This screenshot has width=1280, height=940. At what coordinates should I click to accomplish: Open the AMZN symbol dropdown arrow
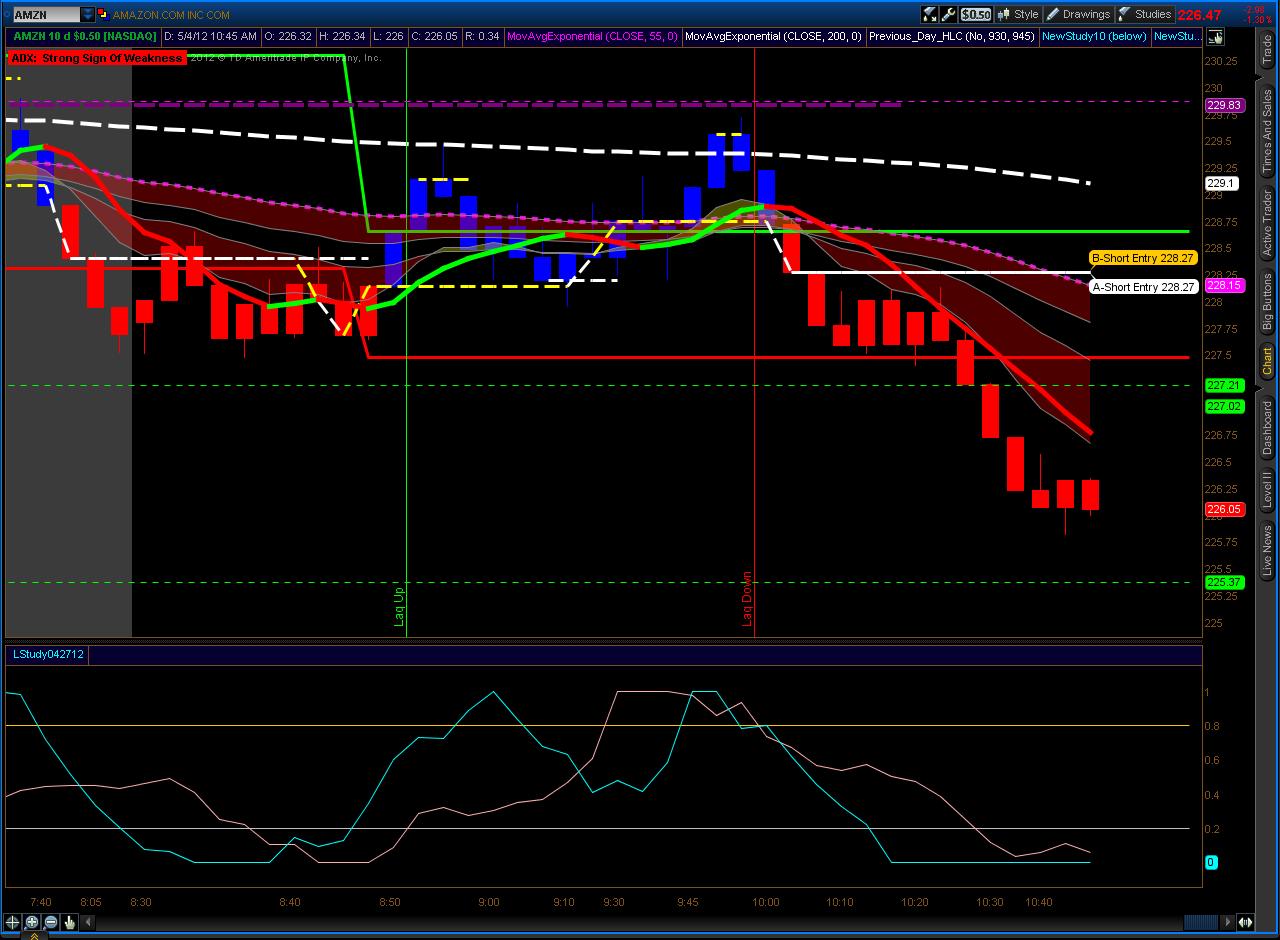[x=88, y=15]
